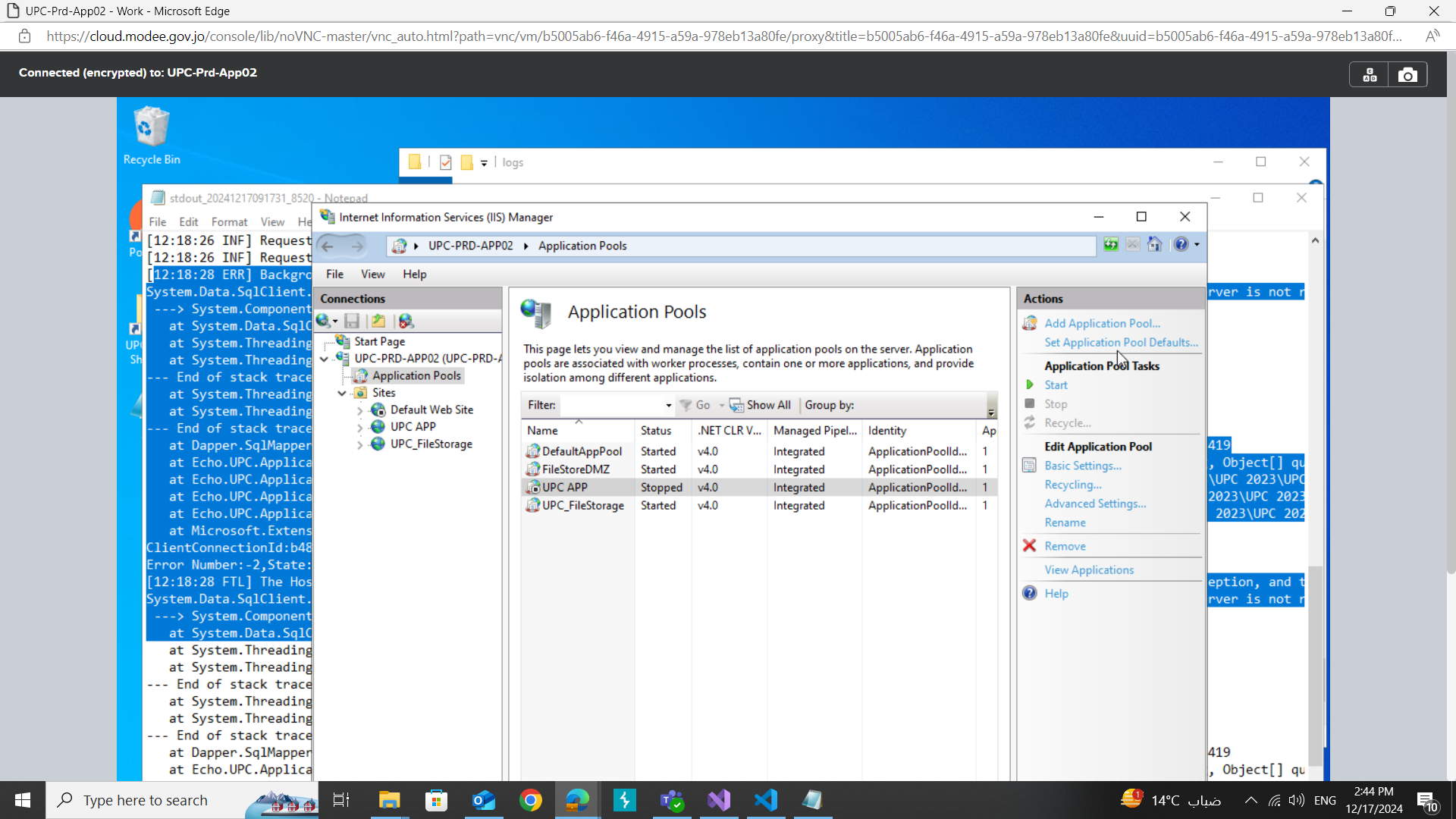Image resolution: width=1456 pixels, height=819 pixels.
Task: Select the DefaultAppPool row
Action: [x=759, y=451]
